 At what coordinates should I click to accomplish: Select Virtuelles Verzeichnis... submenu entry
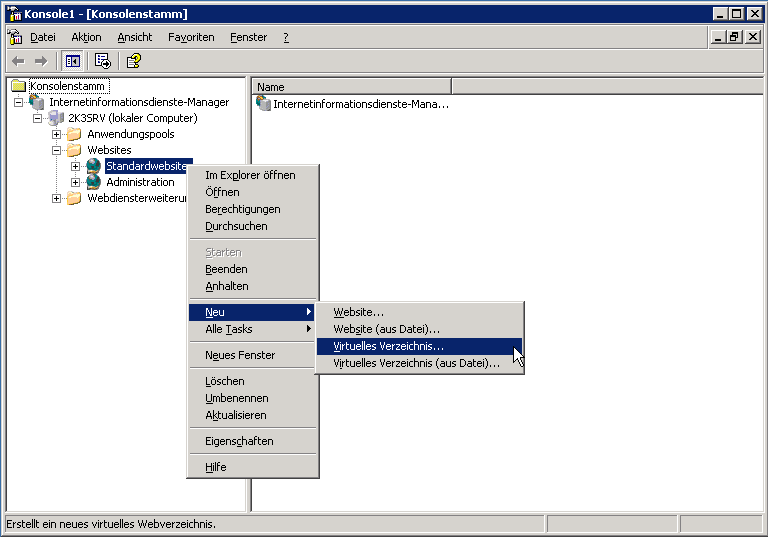click(x=419, y=346)
